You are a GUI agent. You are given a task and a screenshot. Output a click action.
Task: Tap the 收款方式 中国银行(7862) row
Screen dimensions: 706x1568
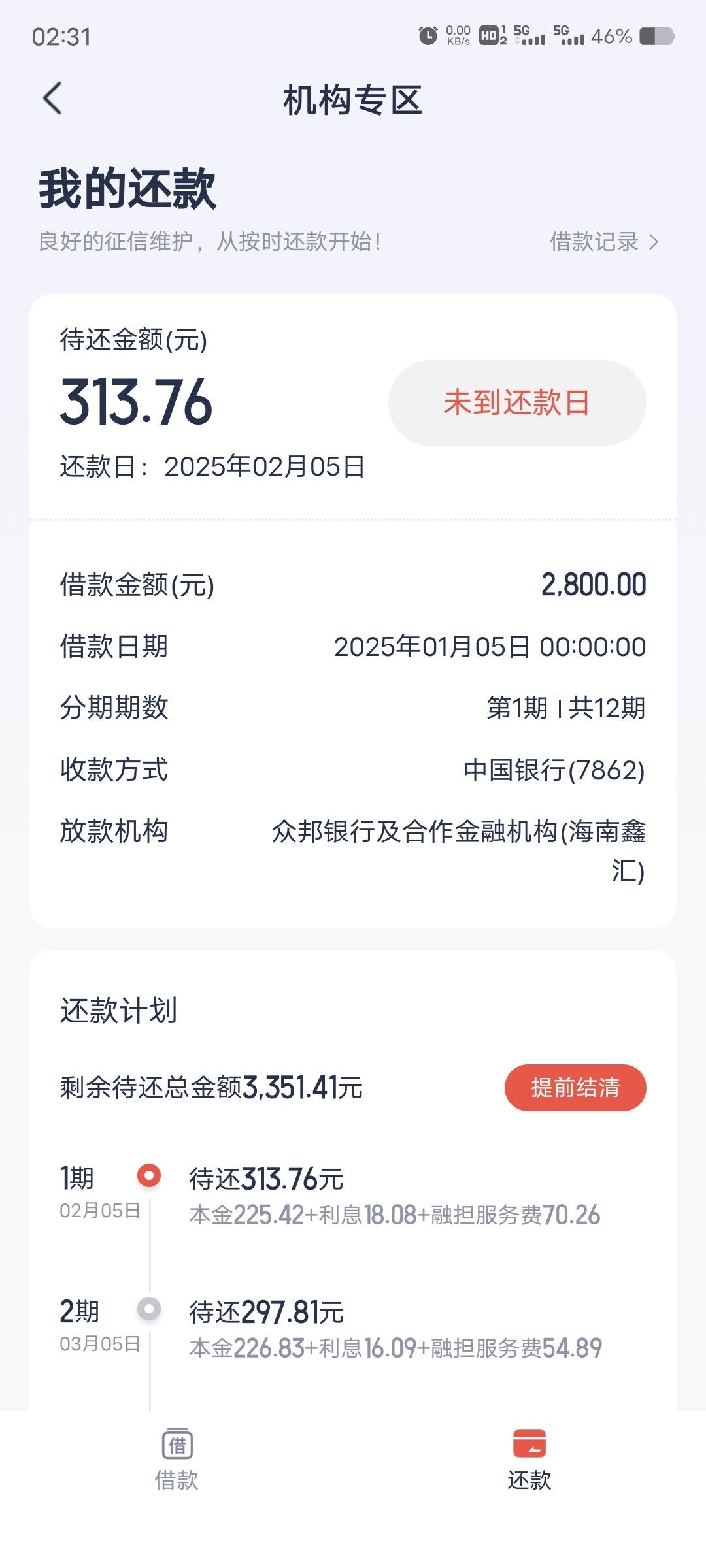353,770
